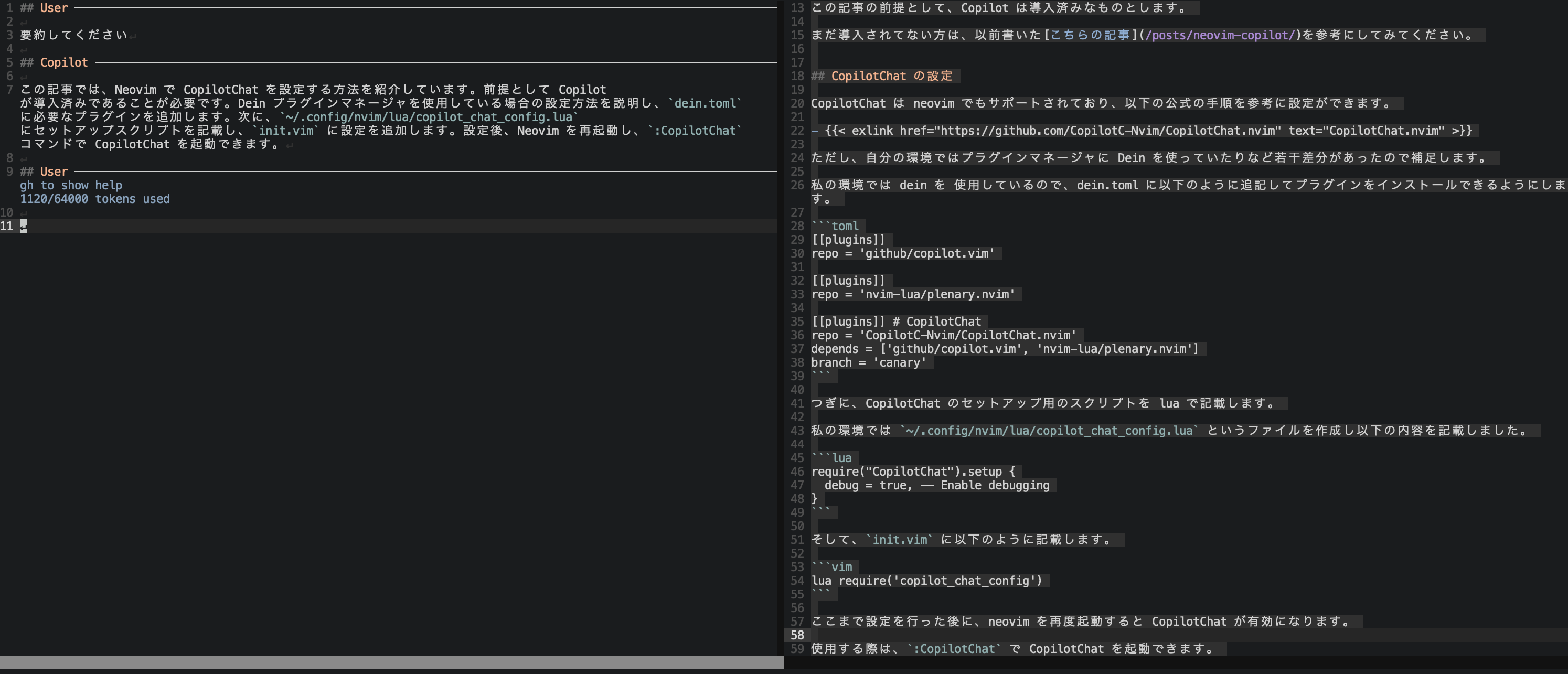Click the chat pane's gray status line
The image size is (1568, 674).
(x=391, y=662)
